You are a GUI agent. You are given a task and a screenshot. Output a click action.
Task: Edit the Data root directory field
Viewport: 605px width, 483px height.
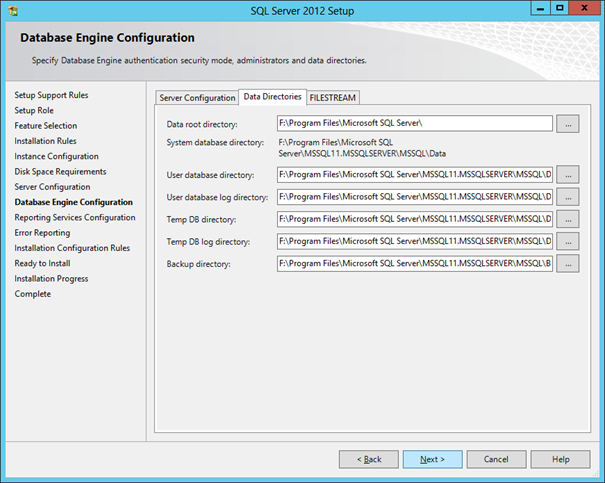[x=415, y=123]
